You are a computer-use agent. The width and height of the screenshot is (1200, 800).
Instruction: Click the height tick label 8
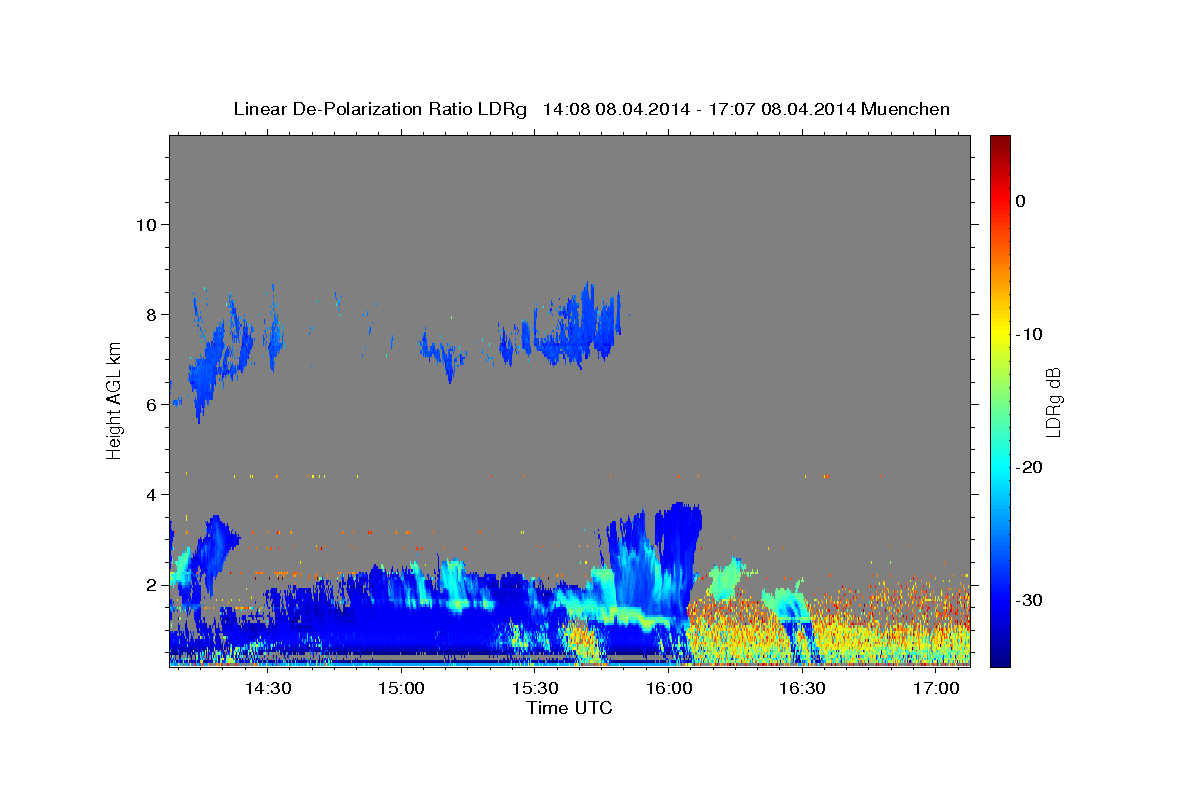(152, 314)
